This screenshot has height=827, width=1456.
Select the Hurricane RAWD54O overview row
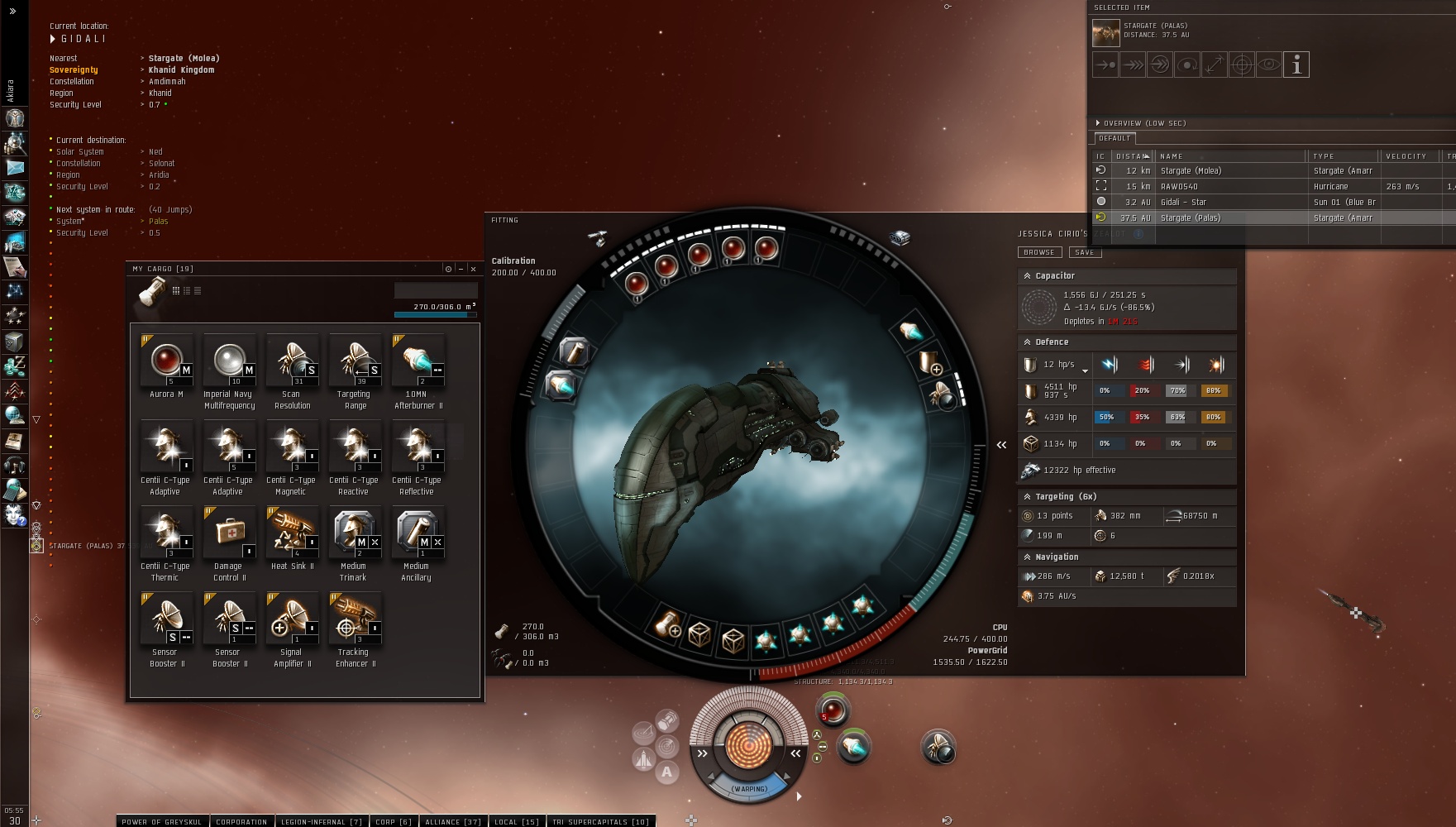pyautogui.click(x=1274, y=187)
